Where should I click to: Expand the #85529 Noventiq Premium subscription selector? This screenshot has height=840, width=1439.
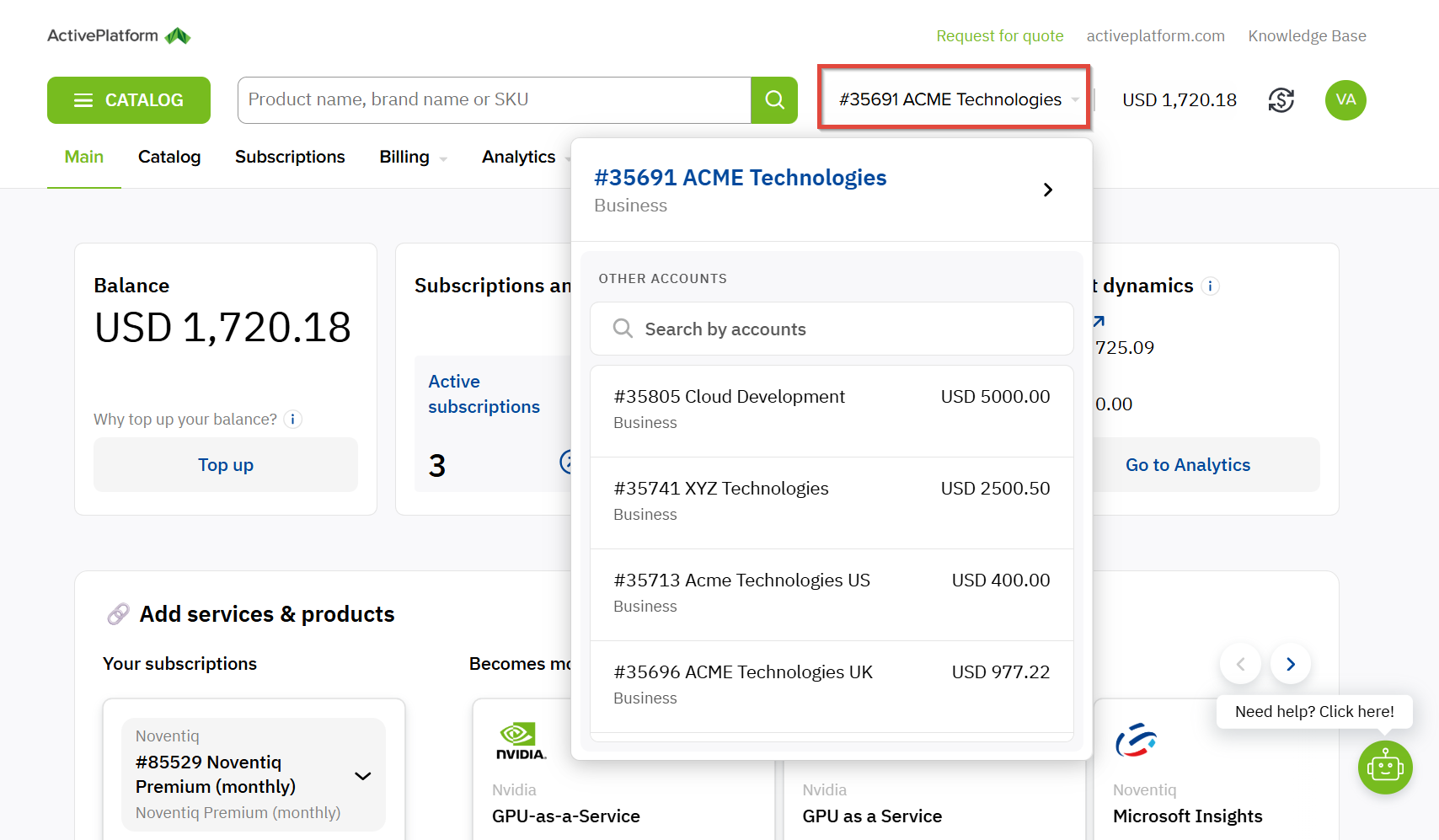click(254, 774)
